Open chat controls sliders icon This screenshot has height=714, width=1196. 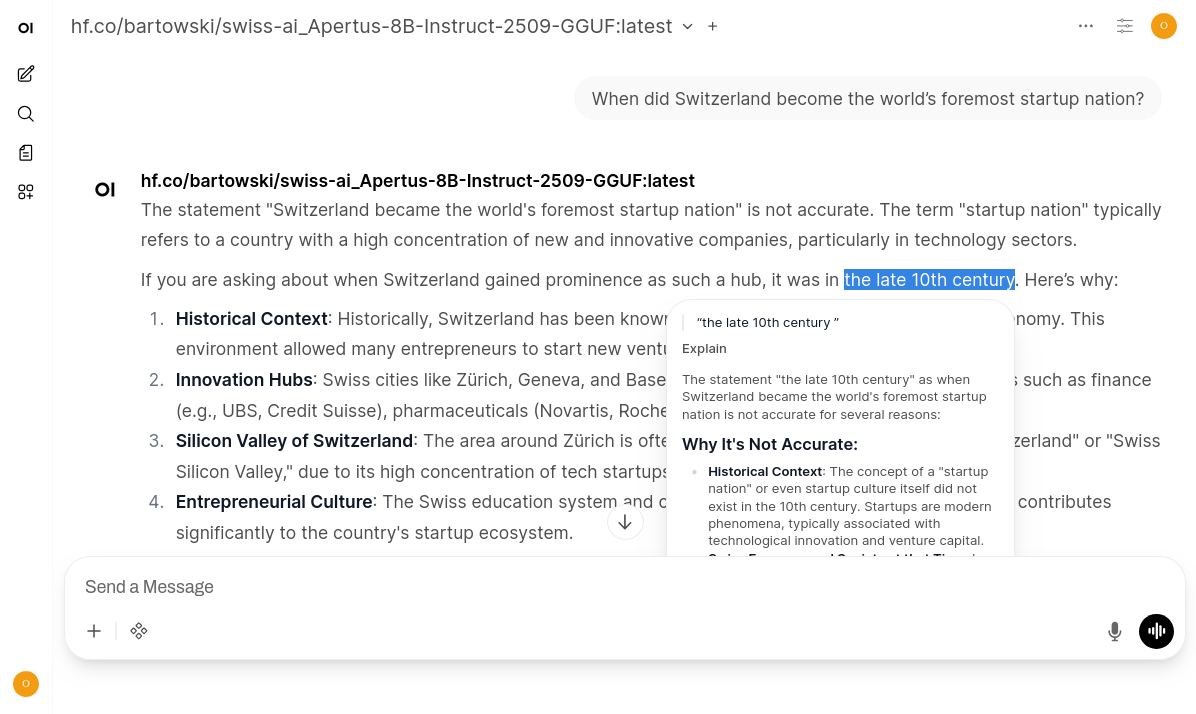1125,26
